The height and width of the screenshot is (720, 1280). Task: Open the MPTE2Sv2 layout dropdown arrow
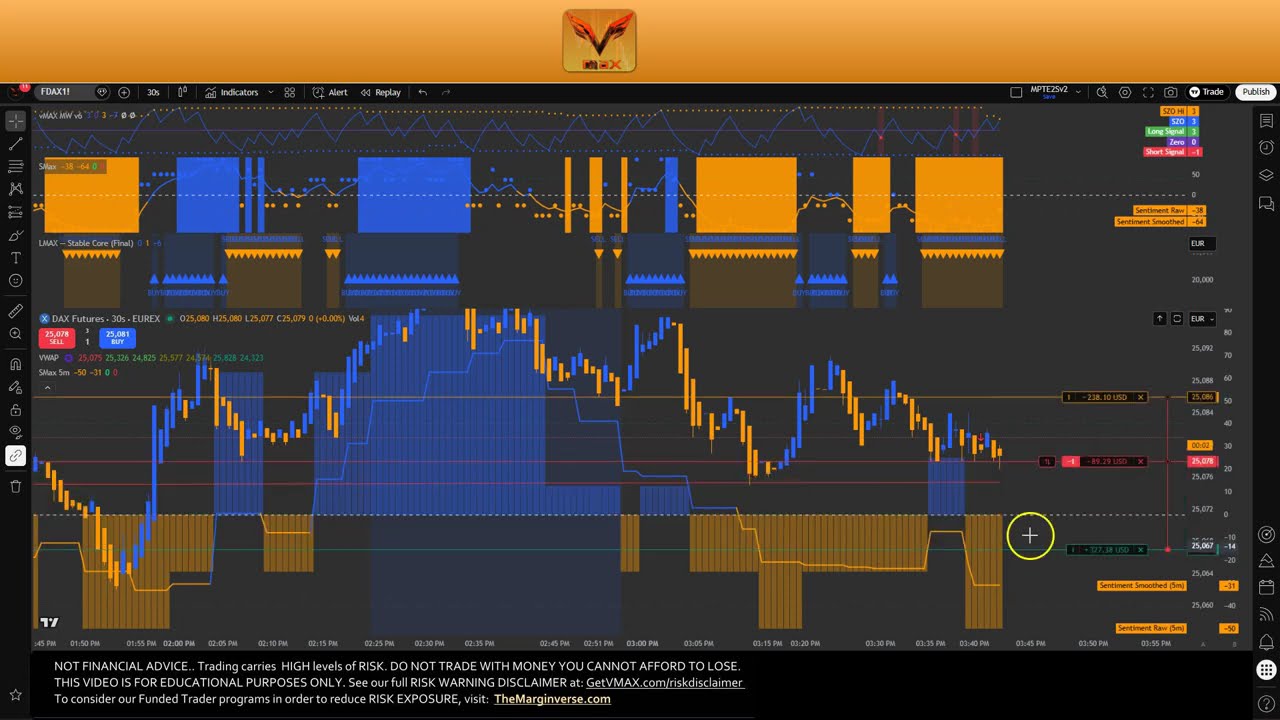coord(1079,90)
